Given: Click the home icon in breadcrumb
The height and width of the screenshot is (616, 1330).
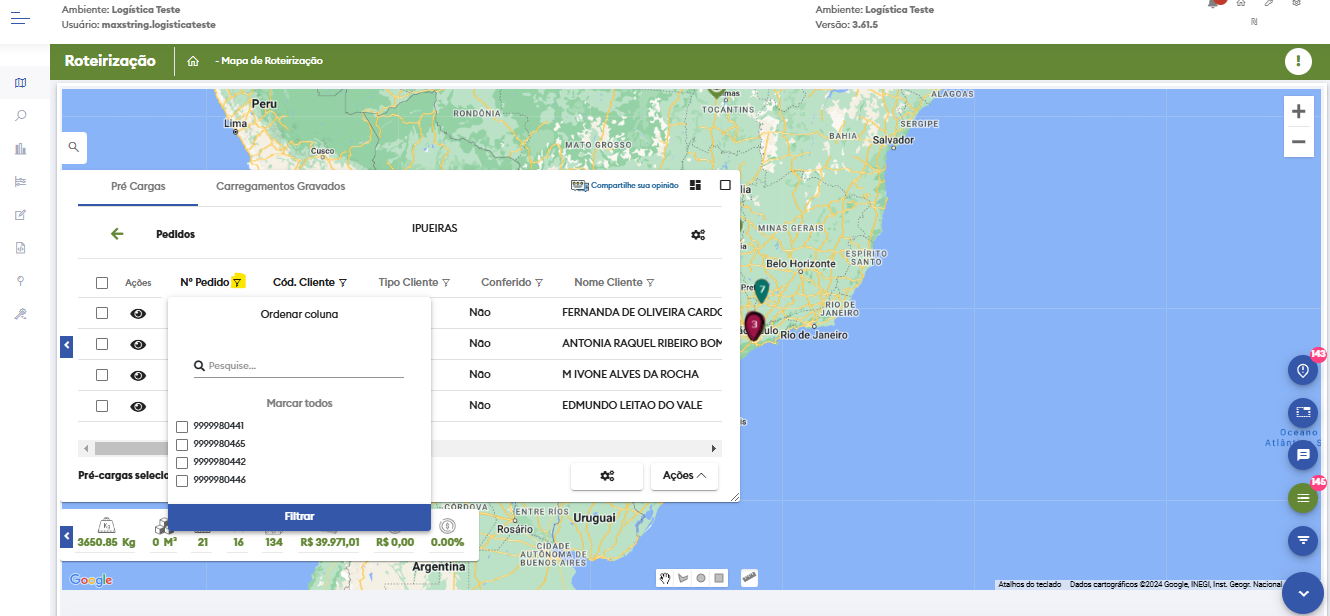Looking at the screenshot, I should (x=193, y=61).
